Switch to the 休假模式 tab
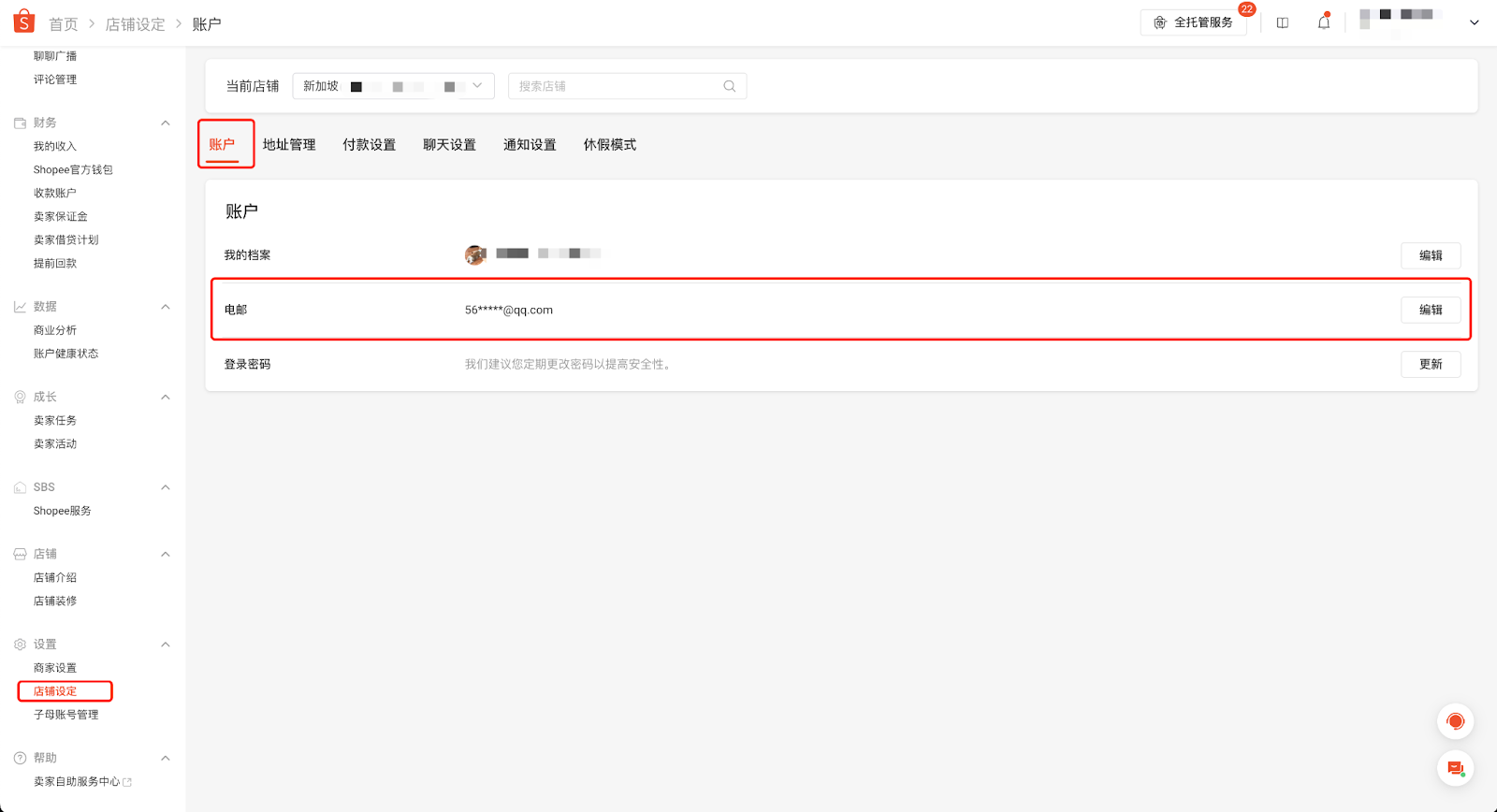The width and height of the screenshot is (1497, 812). [x=610, y=144]
